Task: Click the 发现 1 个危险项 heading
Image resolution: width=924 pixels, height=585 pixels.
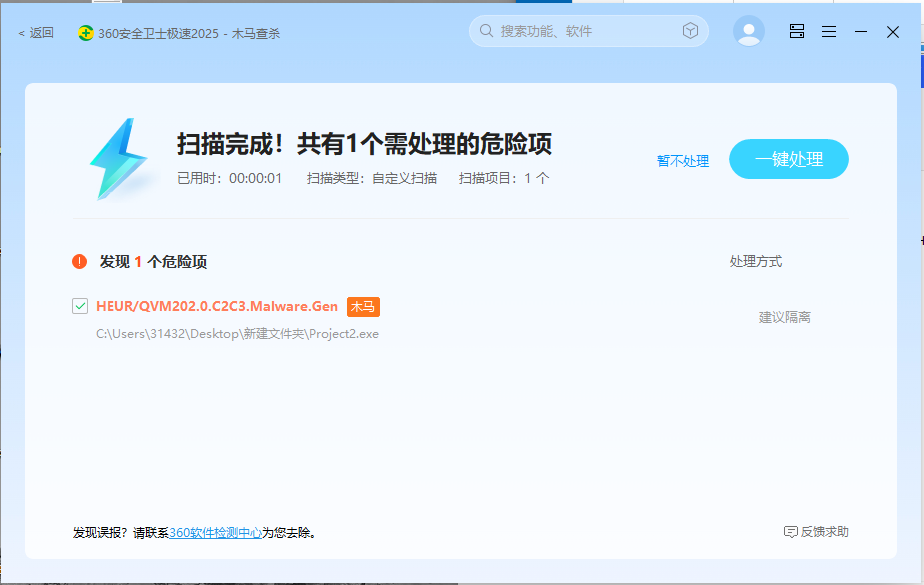Action: pyautogui.click(x=153, y=262)
